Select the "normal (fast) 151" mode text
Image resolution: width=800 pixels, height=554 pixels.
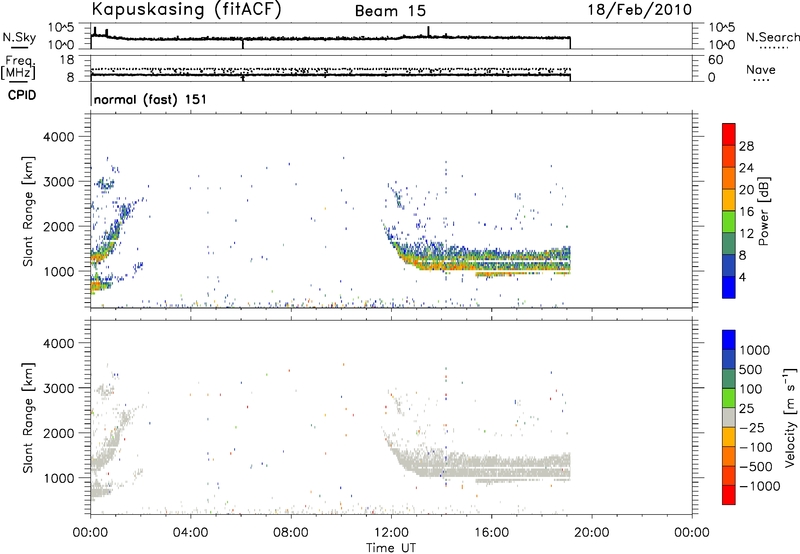(x=151, y=99)
